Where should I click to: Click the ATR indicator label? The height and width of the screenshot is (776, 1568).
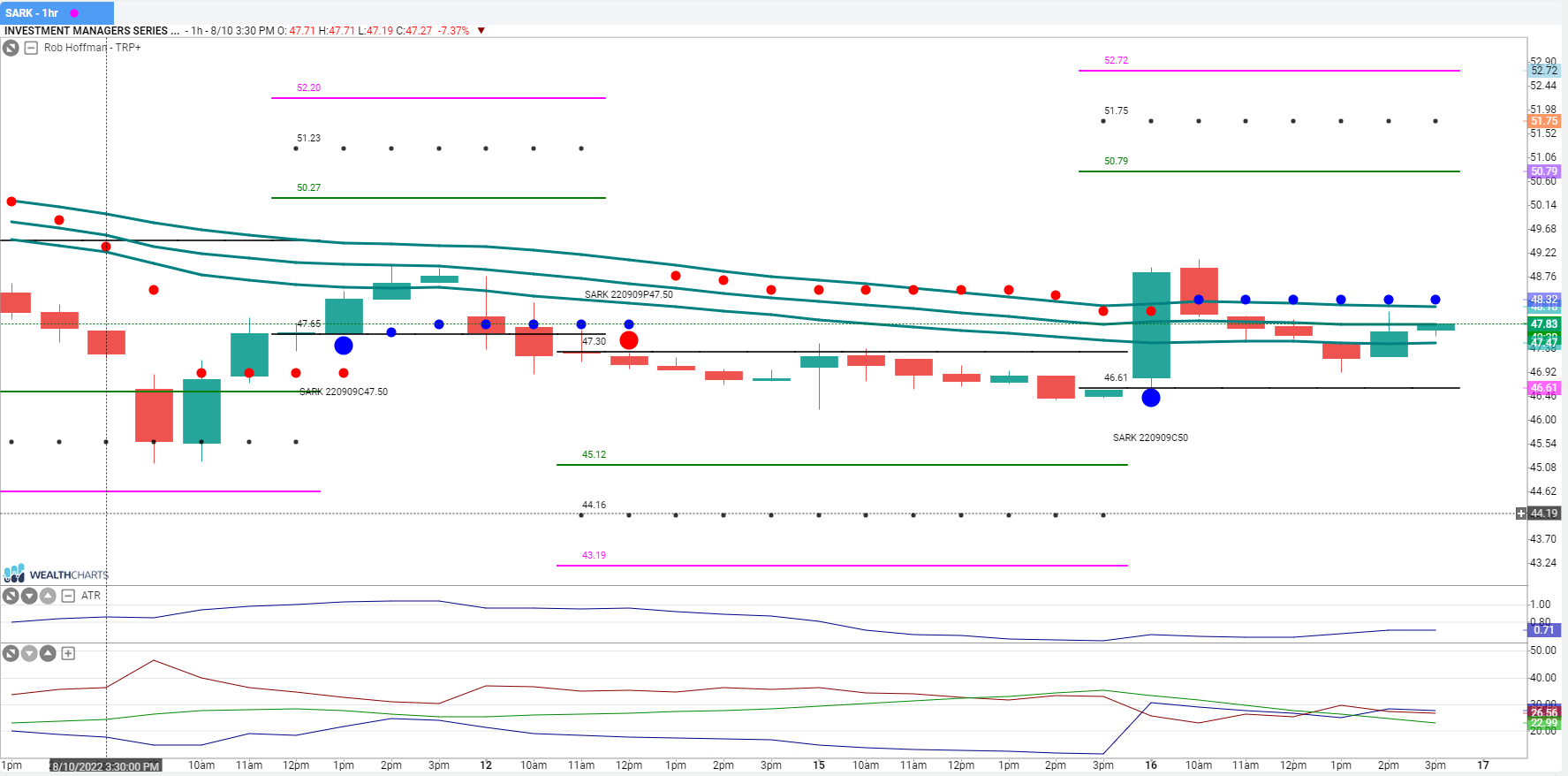pyautogui.click(x=91, y=596)
